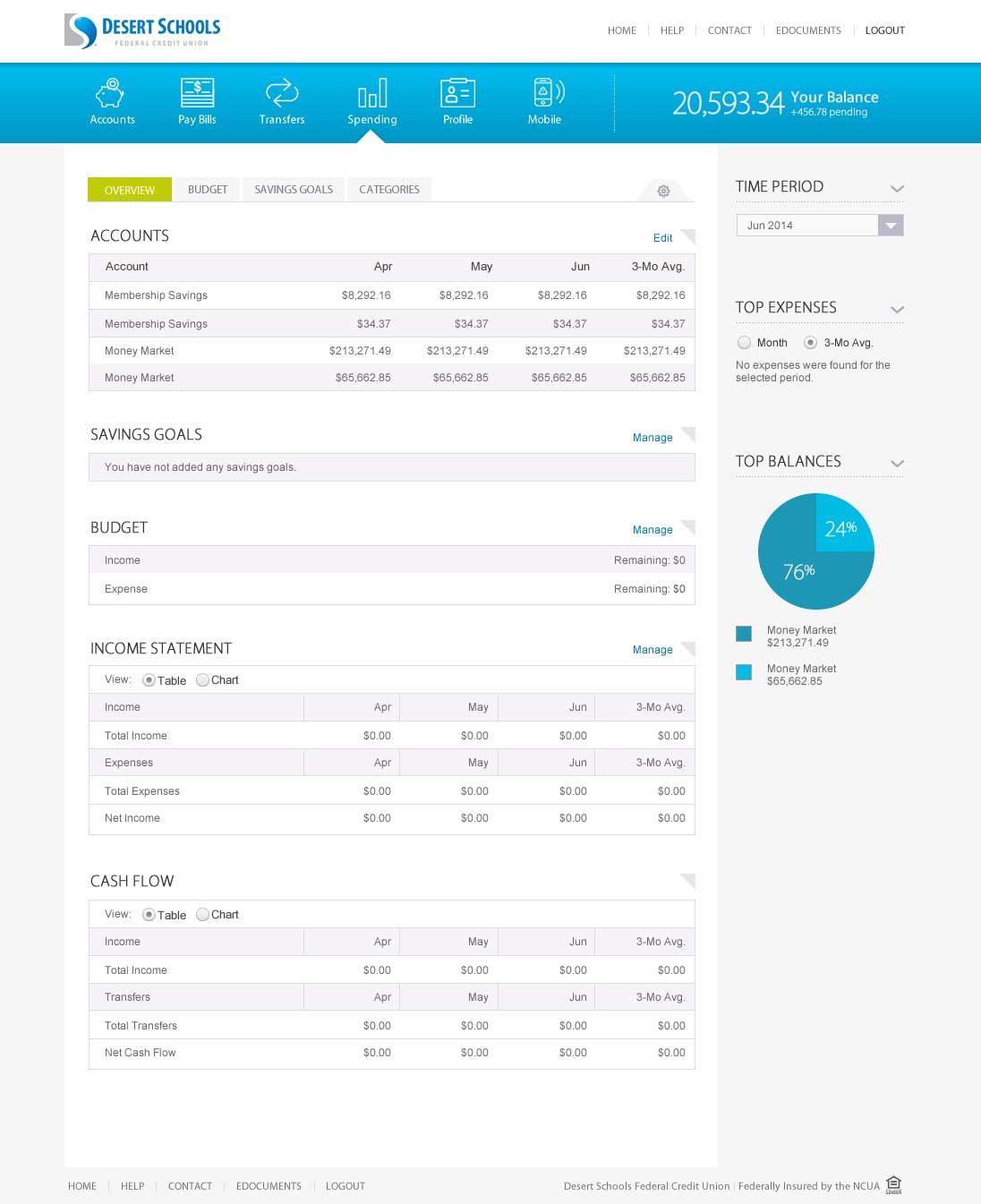
Task: Open the Savings Goals tab
Action: [294, 190]
